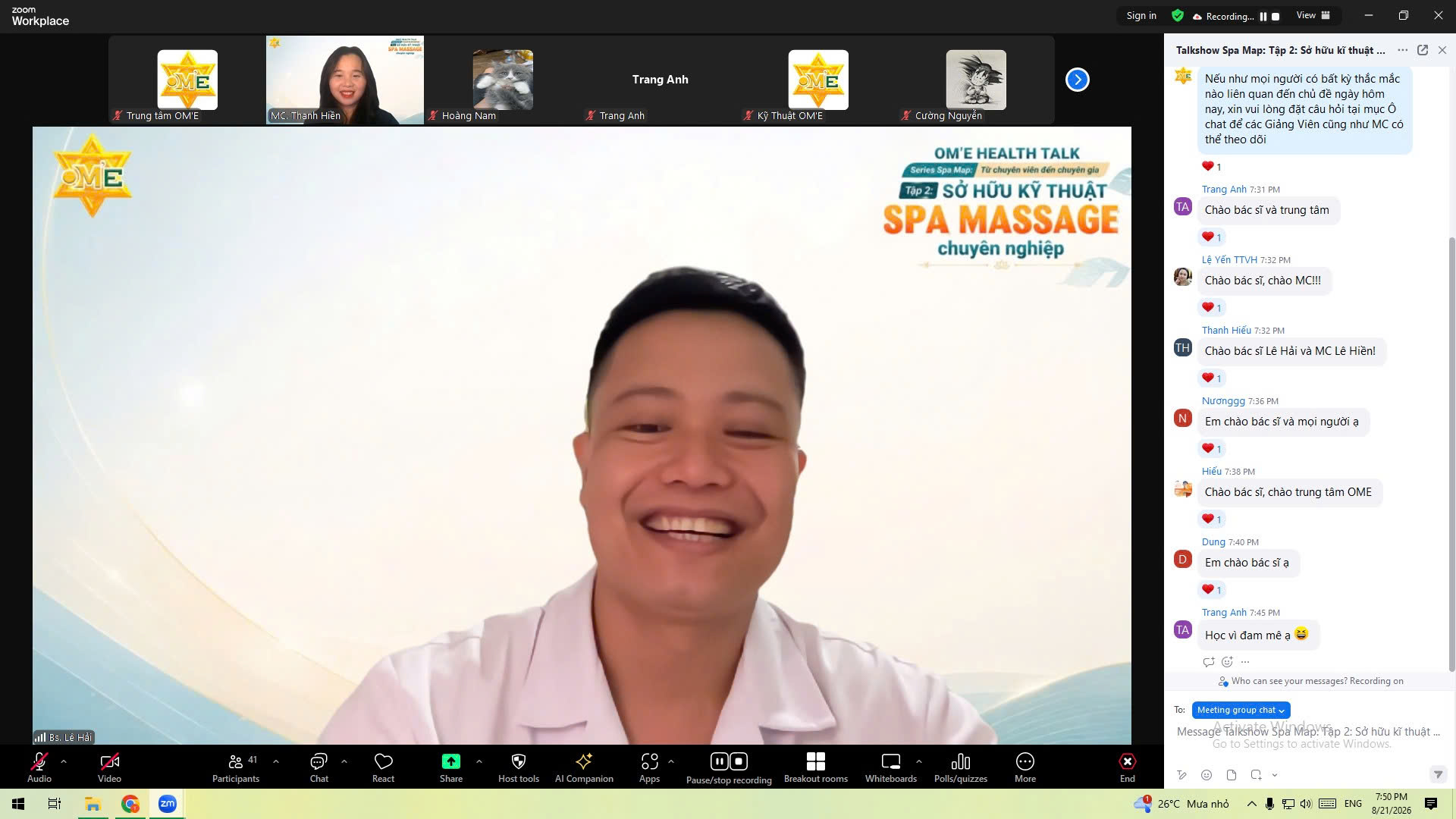Expand the Apps options arrow
This screenshot has width=1456, height=819.
point(671,761)
